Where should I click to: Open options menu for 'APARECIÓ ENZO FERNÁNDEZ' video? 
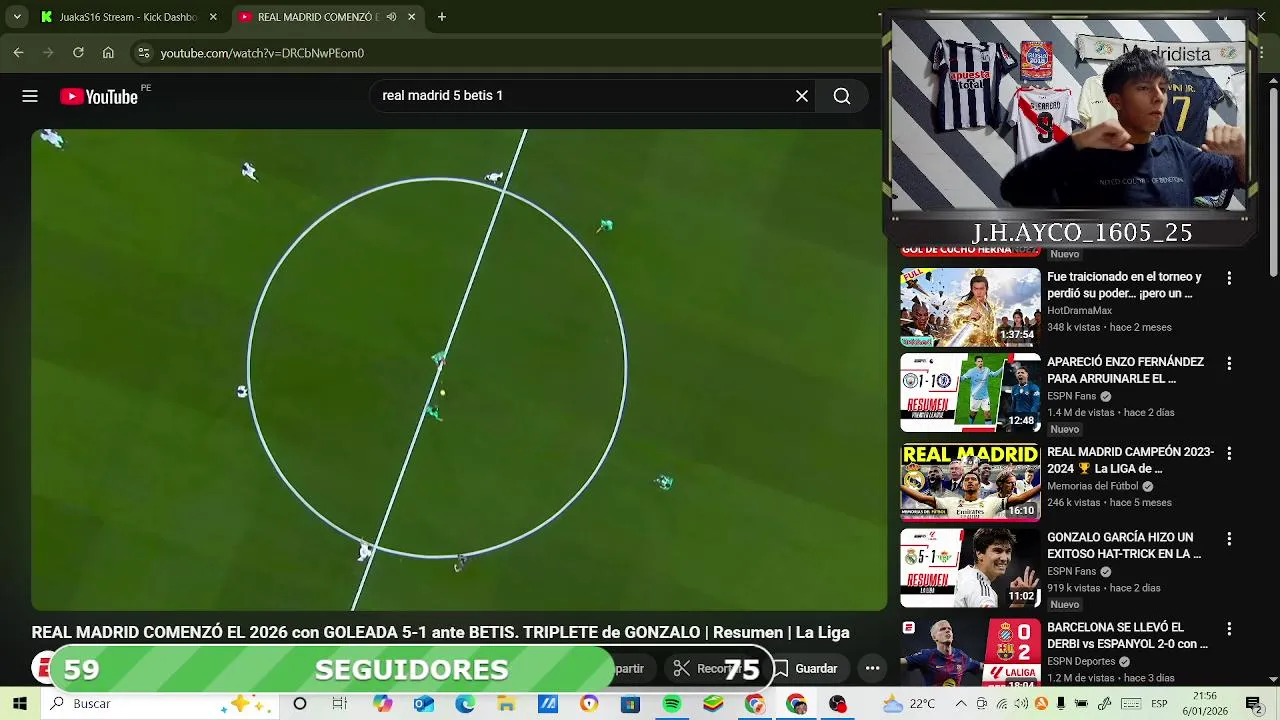1229,363
